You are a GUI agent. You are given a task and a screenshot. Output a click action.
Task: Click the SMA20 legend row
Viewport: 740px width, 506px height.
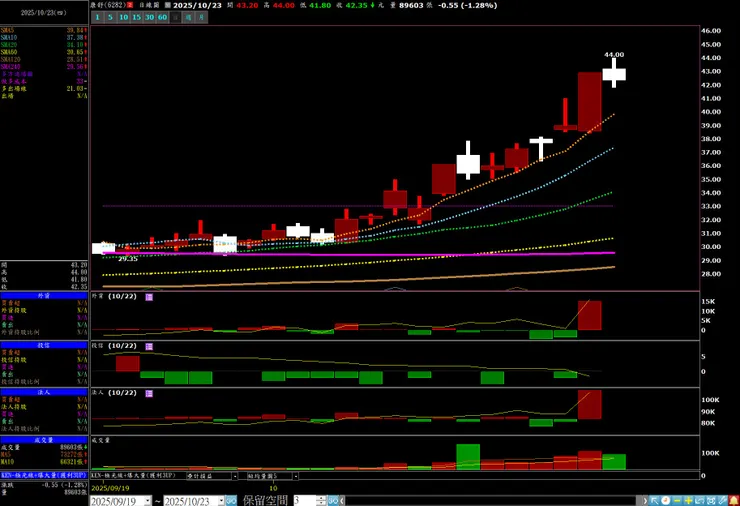click(44, 45)
